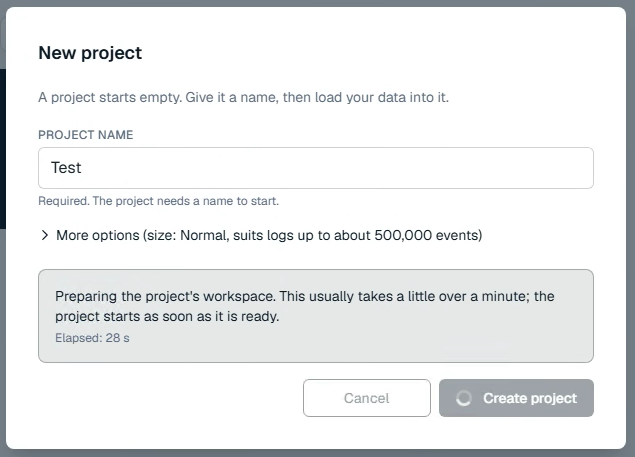Image resolution: width=635 pixels, height=457 pixels.
Task: Click the loading spinner in Create project
Action: click(x=464, y=398)
